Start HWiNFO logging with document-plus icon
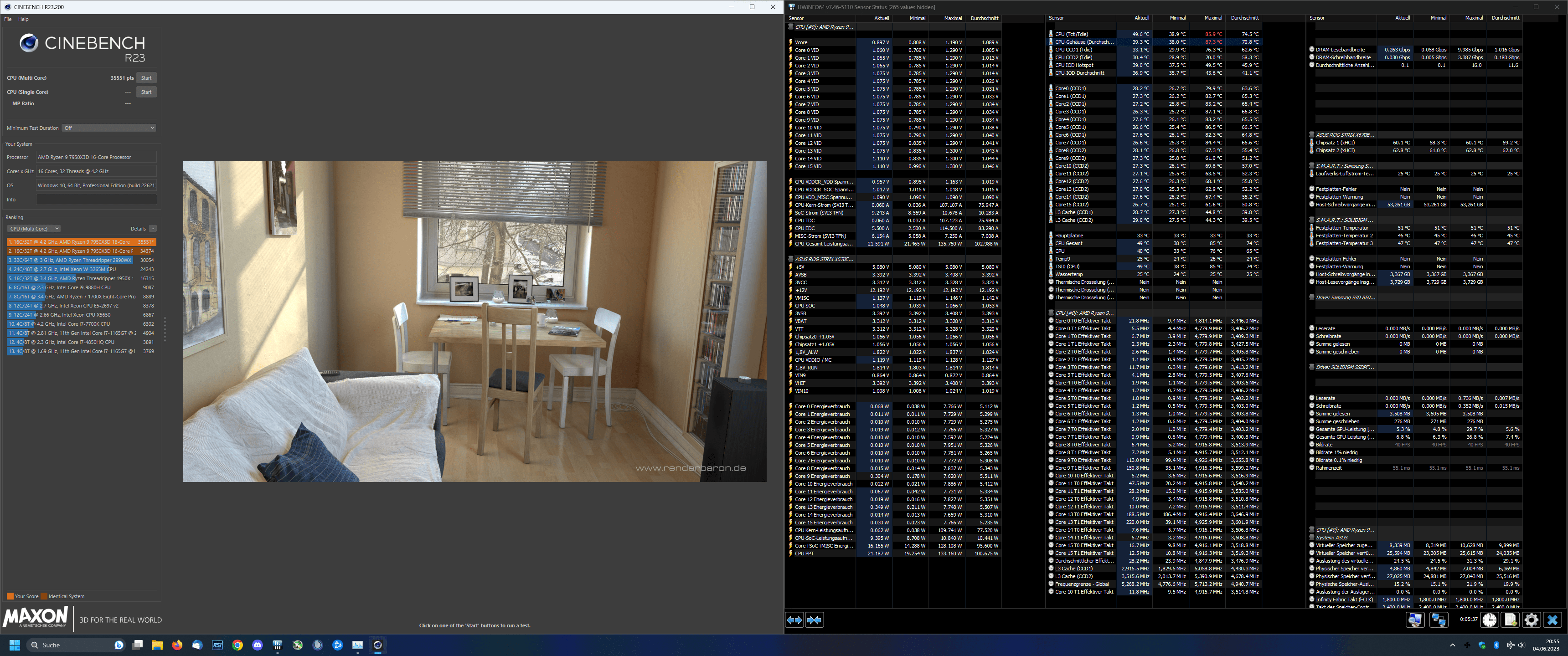Viewport: 1568px width, 656px height. pos(1510,620)
